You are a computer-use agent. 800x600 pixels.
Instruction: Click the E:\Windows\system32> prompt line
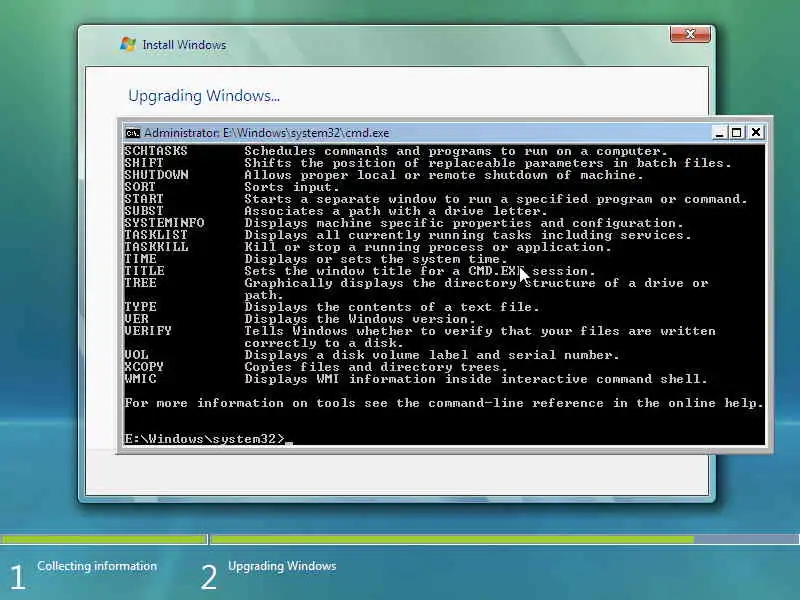(209, 439)
